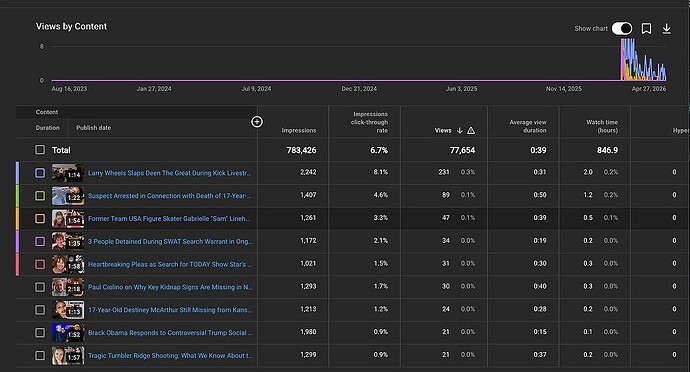Check the Larry Wheels video checkbox

[40, 173]
